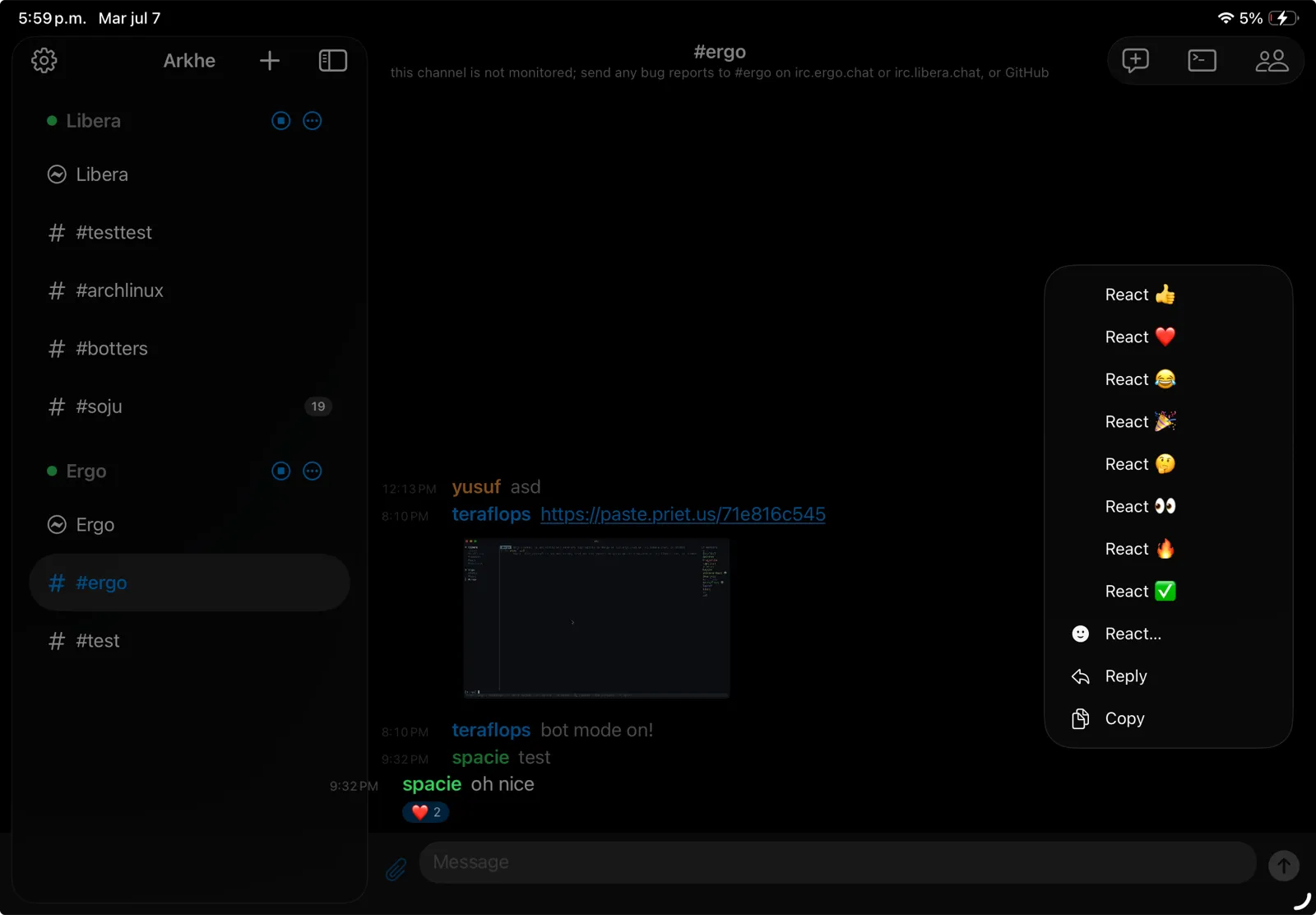The height and width of the screenshot is (915, 1316).
Task: Focus the Message input field
Action: coord(837,862)
